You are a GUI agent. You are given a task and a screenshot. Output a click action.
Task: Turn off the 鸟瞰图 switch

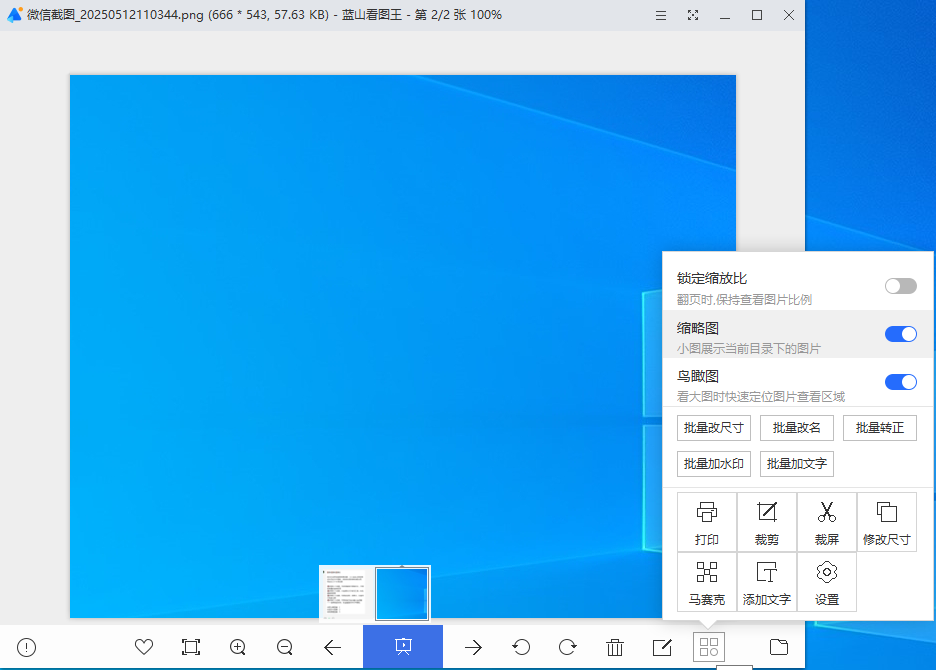pos(901,382)
